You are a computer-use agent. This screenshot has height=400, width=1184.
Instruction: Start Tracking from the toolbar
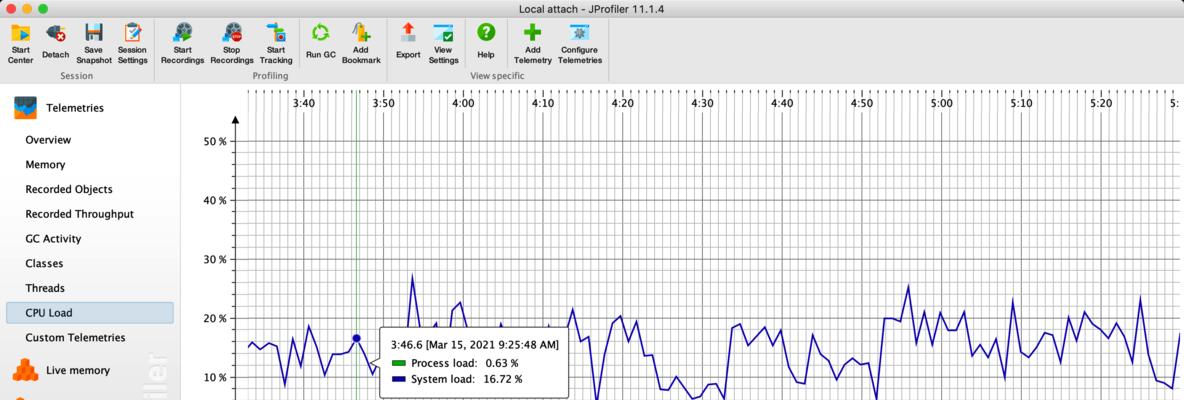276,43
